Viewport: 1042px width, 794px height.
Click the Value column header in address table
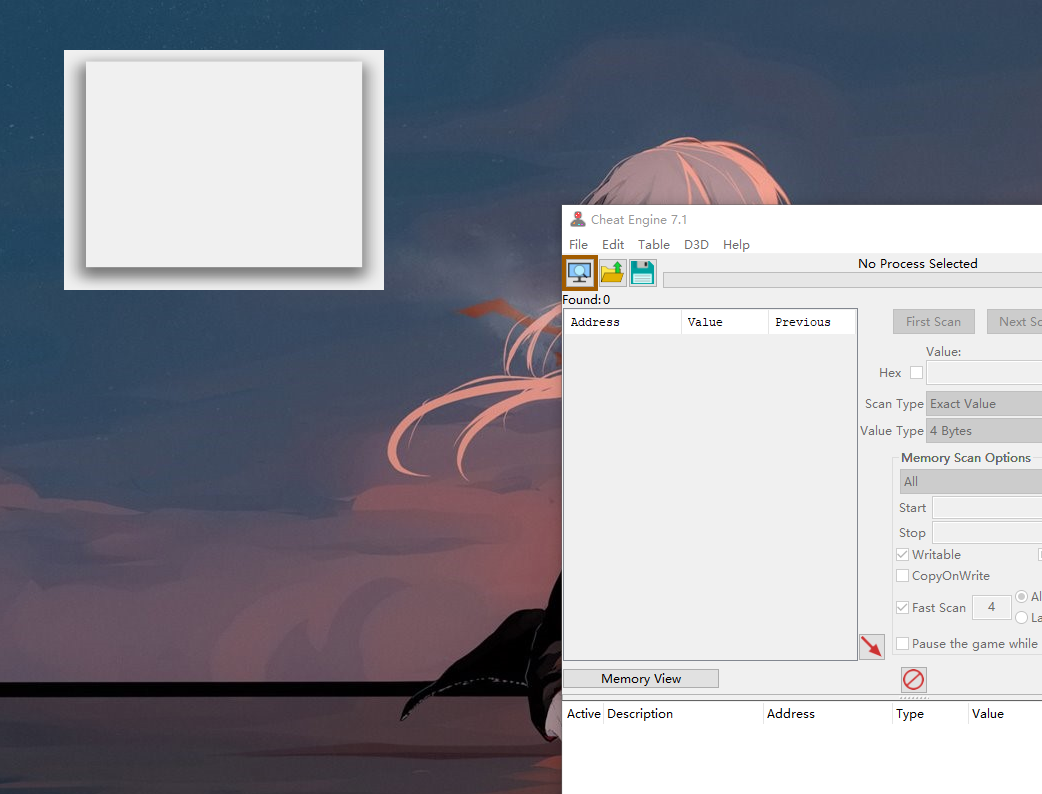coord(1005,714)
